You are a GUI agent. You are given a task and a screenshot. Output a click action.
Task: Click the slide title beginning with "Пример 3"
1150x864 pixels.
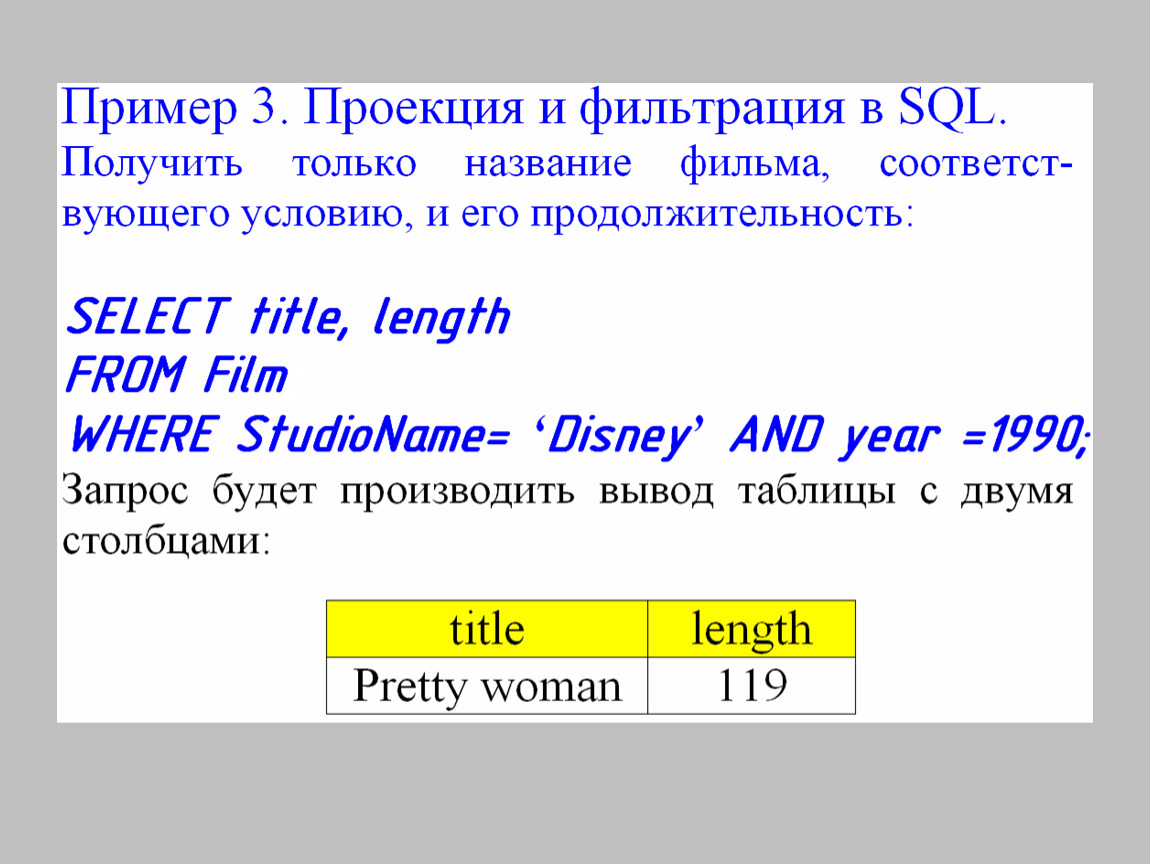(x=535, y=109)
